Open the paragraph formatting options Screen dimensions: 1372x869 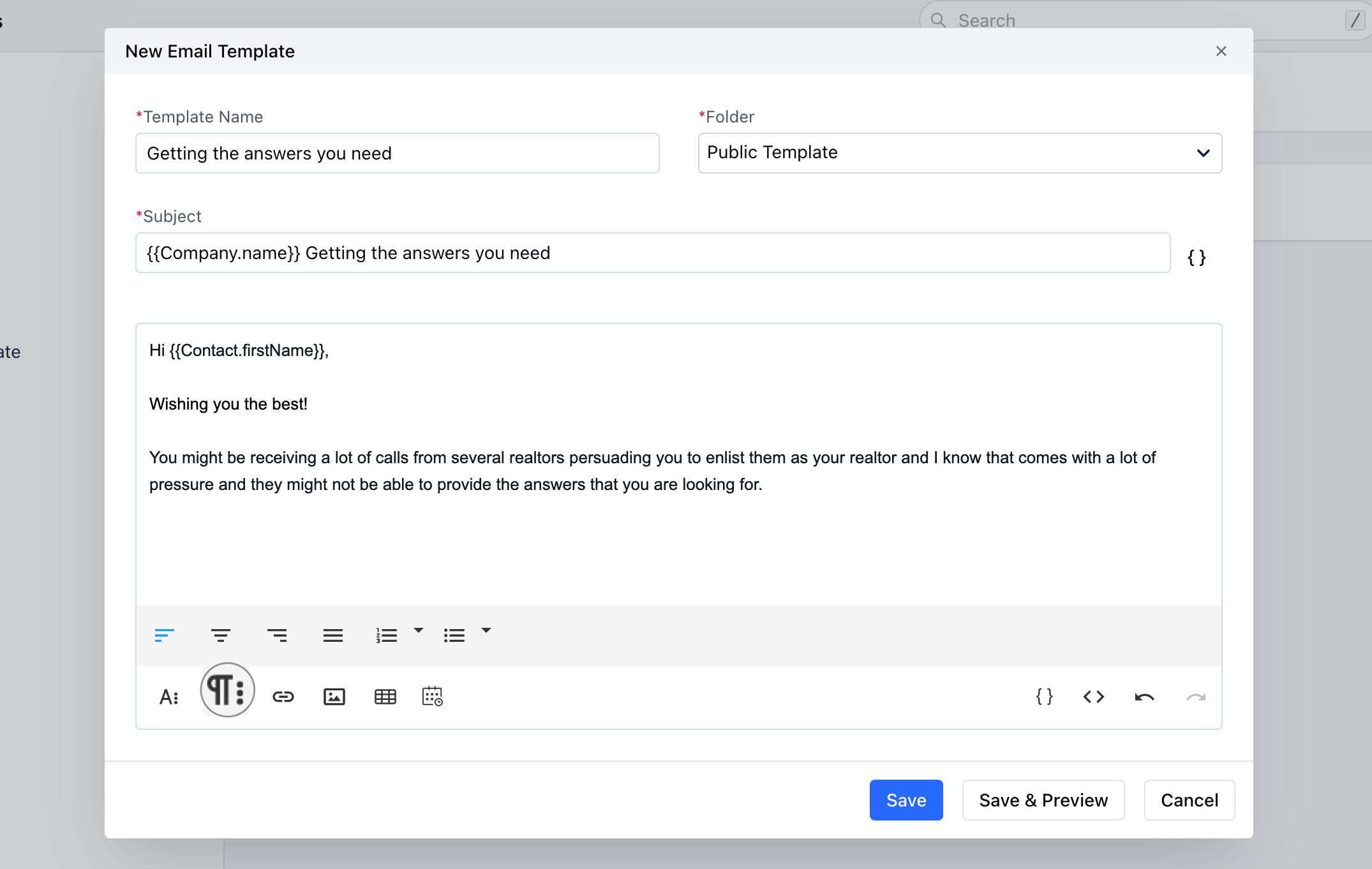coord(227,690)
